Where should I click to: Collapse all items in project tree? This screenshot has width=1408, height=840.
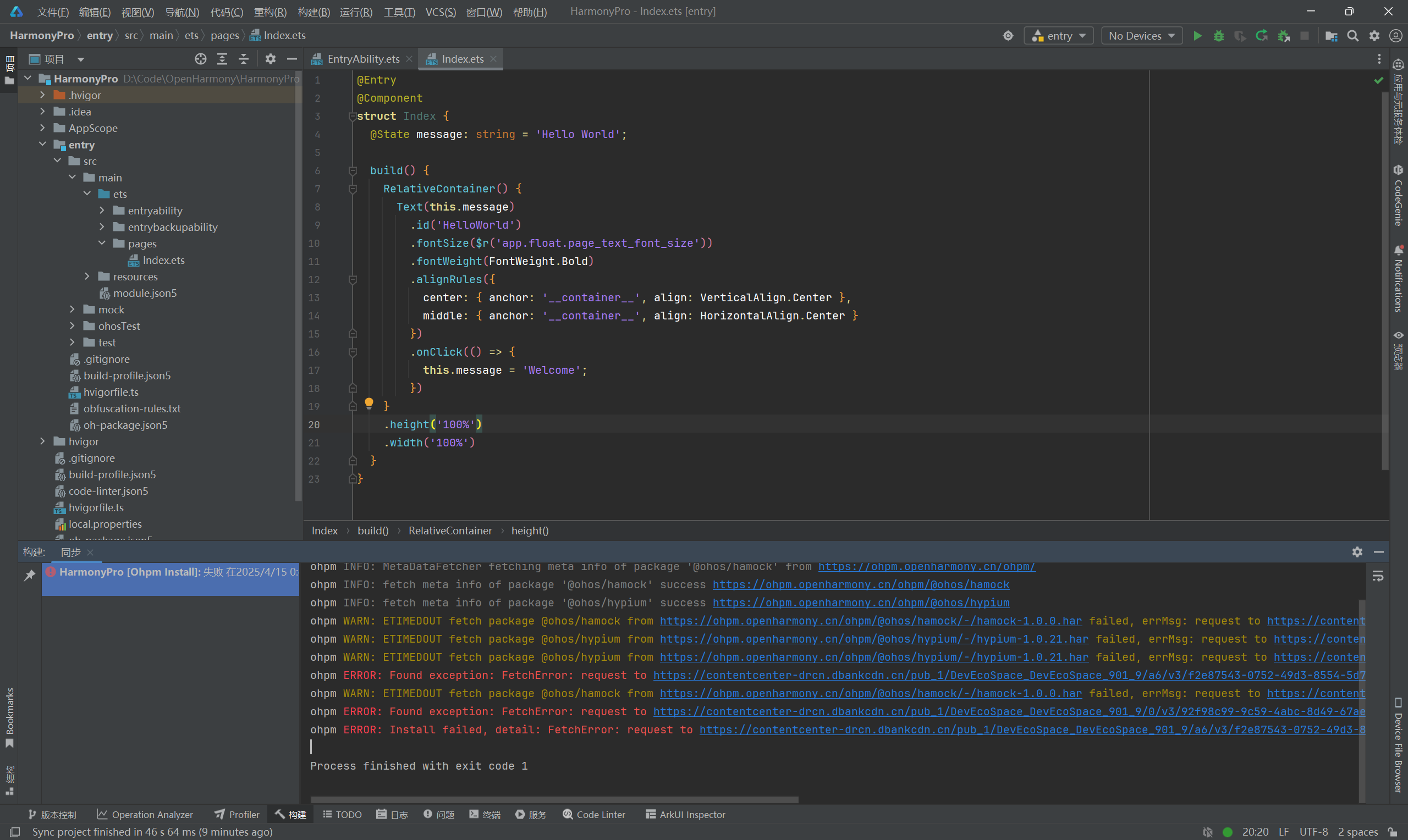pyautogui.click(x=244, y=59)
